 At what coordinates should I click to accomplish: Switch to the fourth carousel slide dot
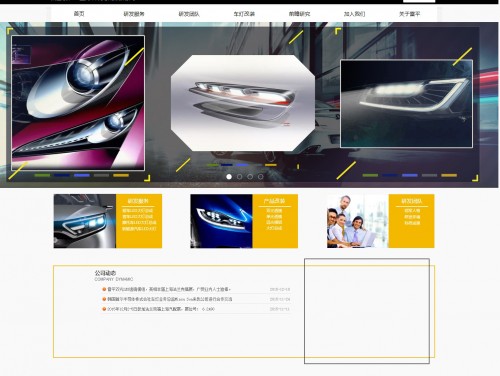[260, 177]
